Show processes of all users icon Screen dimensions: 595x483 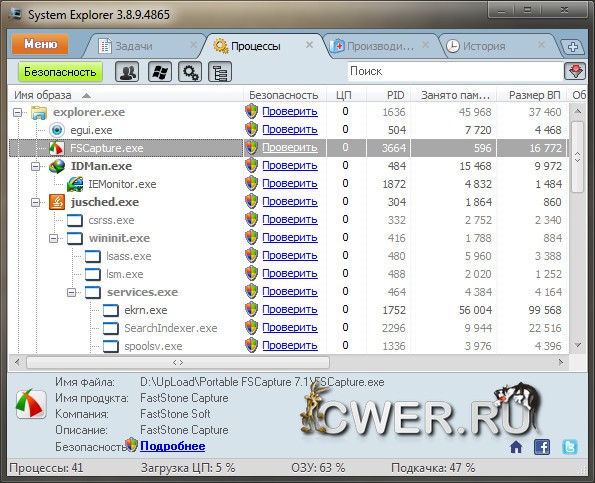127,72
